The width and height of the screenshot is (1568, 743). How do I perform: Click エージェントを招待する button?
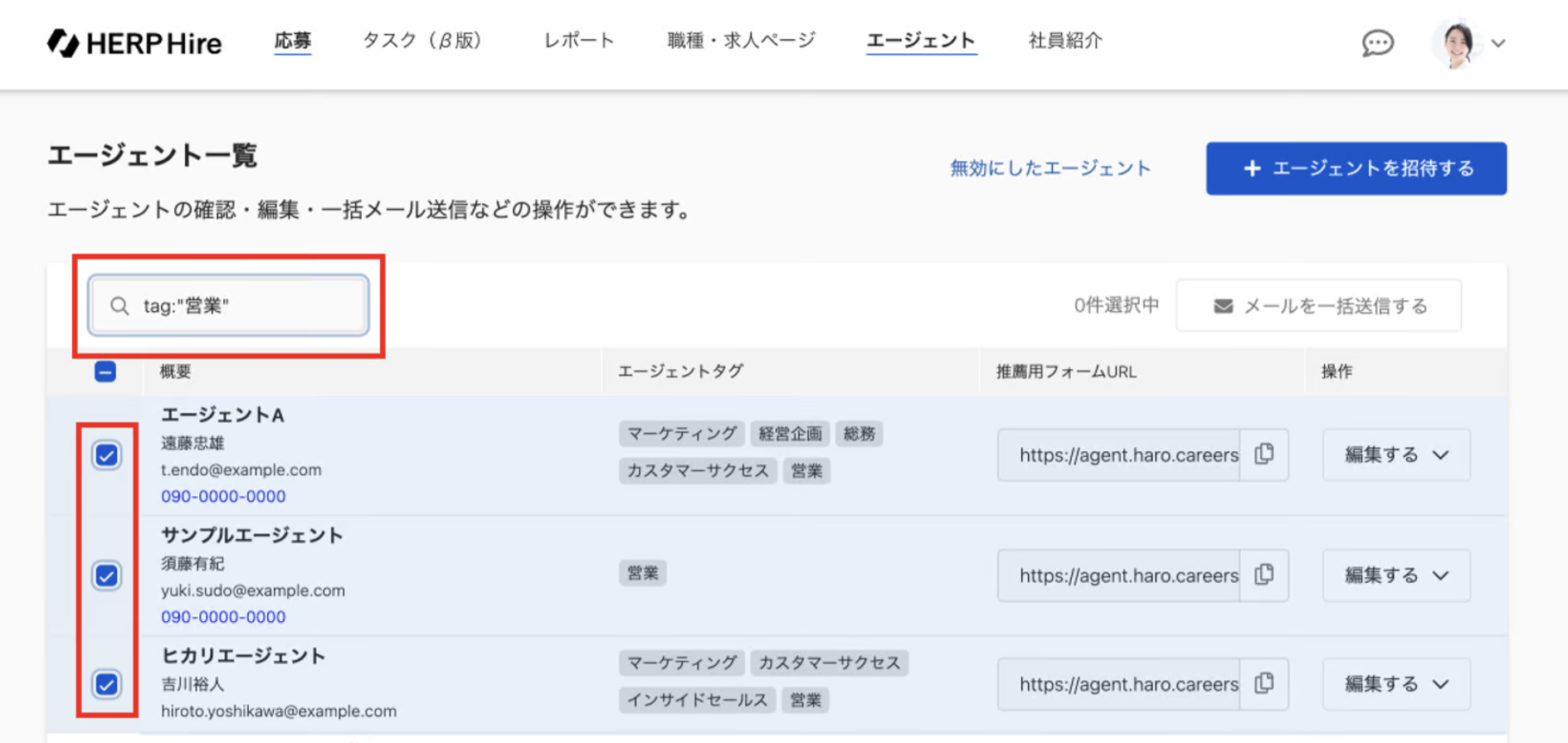click(x=1356, y=168)
